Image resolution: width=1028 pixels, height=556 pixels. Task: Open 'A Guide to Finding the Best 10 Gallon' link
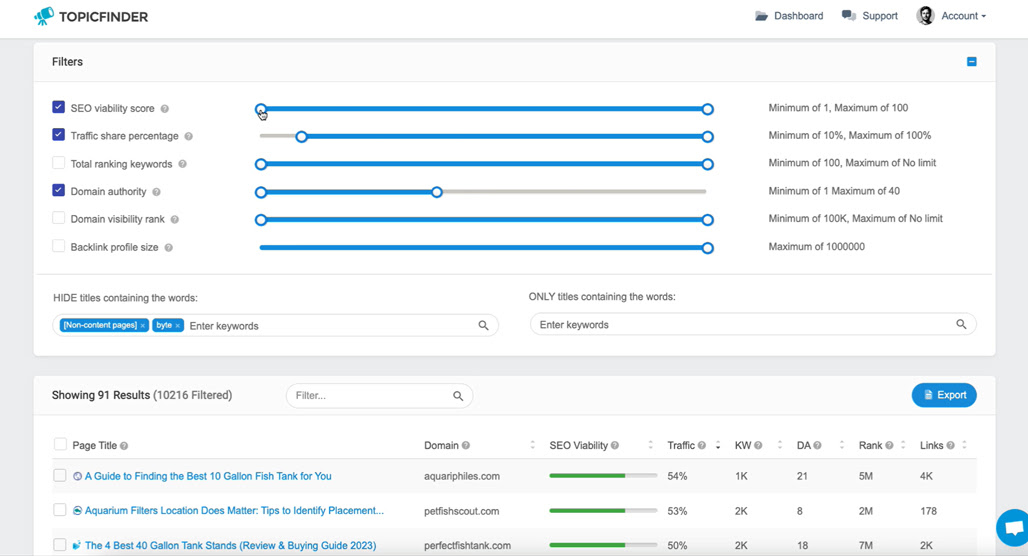[x=208, y=477]
